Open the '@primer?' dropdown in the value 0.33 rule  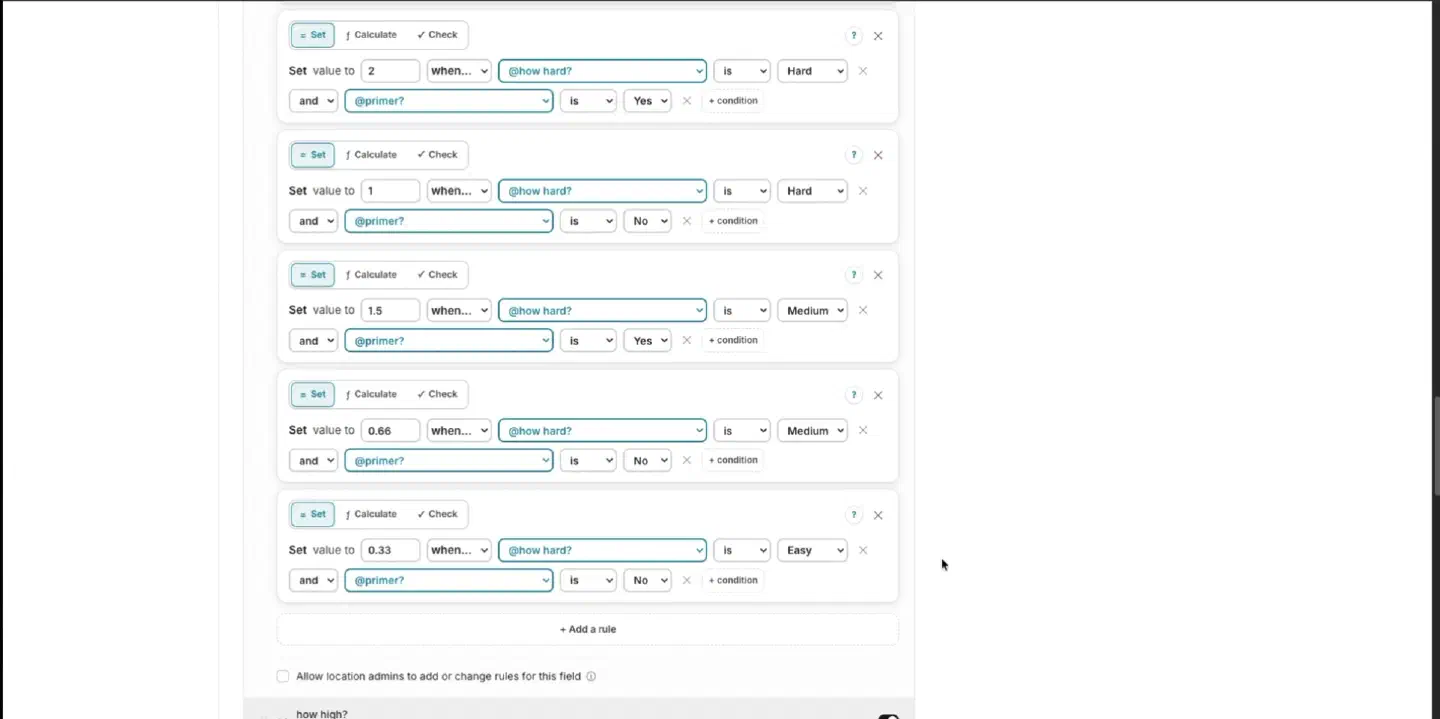tap(449, 580)
